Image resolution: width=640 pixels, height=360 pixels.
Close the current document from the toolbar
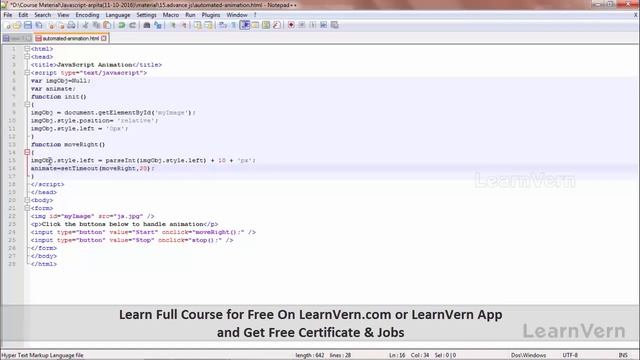click(51, 25)
